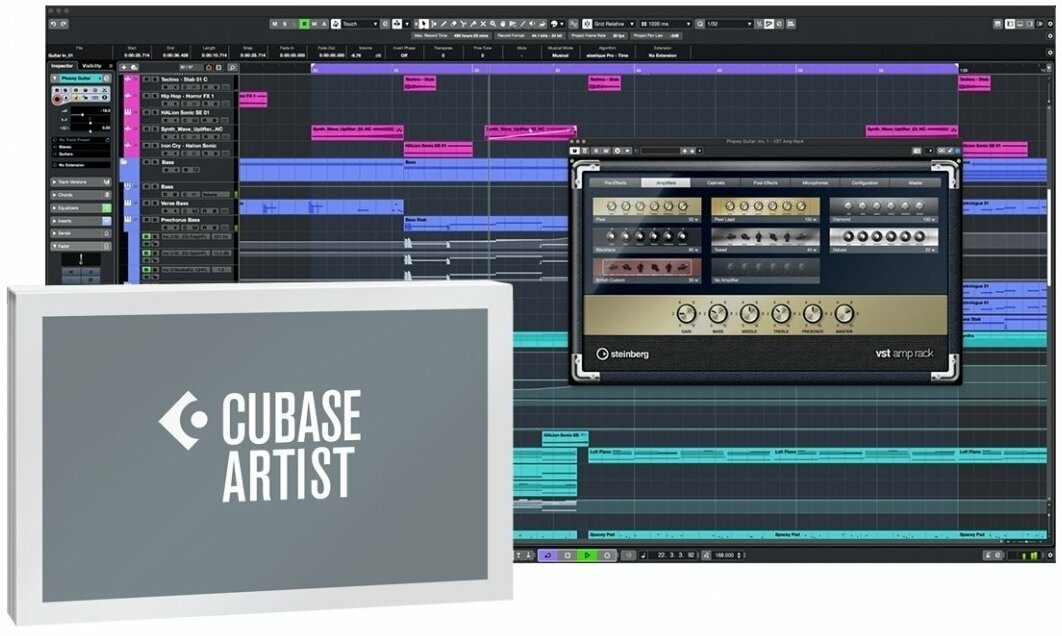Select the Plexi Lead amplifier model
Viewport: 1062px width, 636px height.
click(765, 210)
